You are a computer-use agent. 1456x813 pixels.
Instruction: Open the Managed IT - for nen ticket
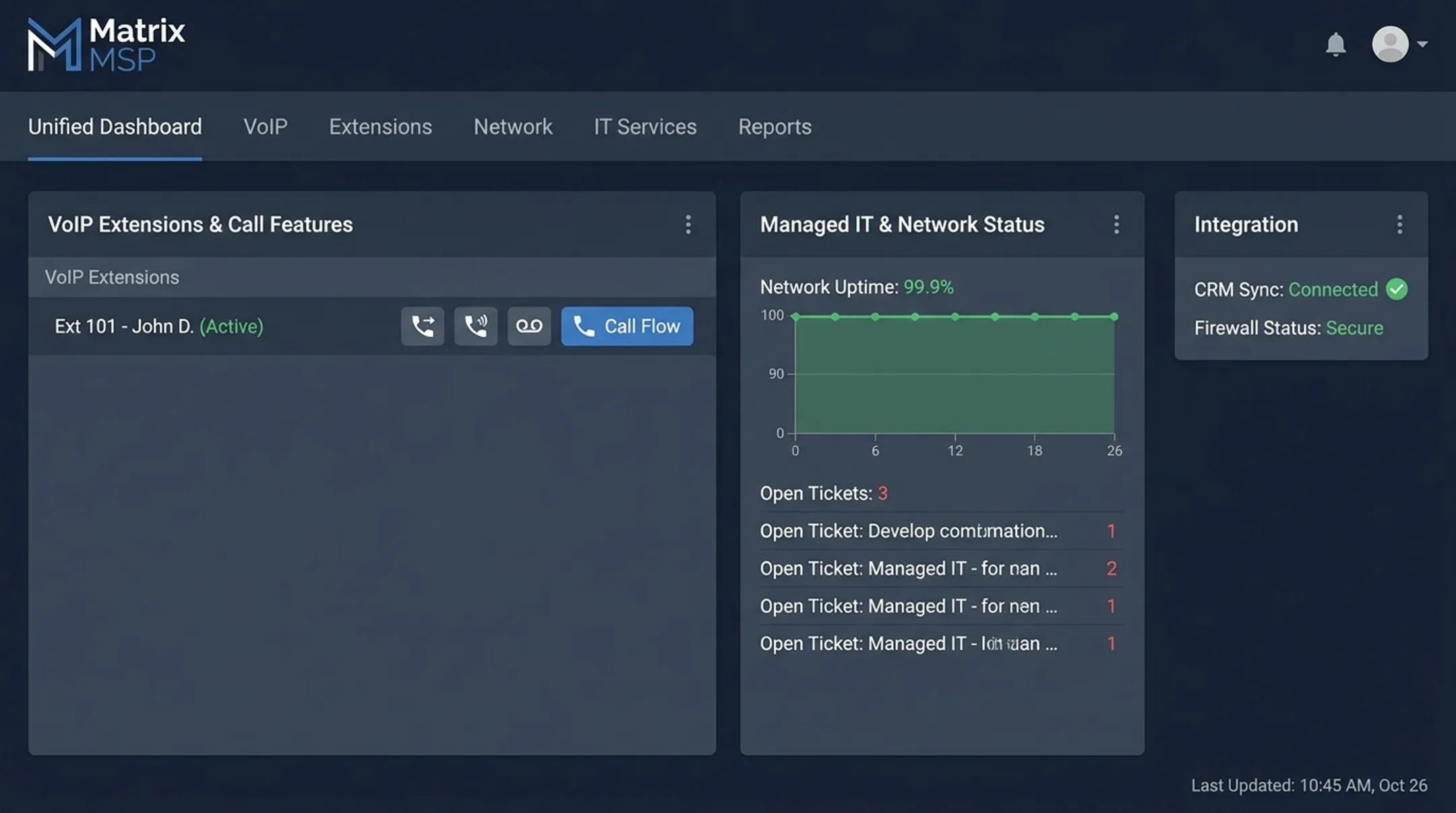tap(942, 606)
